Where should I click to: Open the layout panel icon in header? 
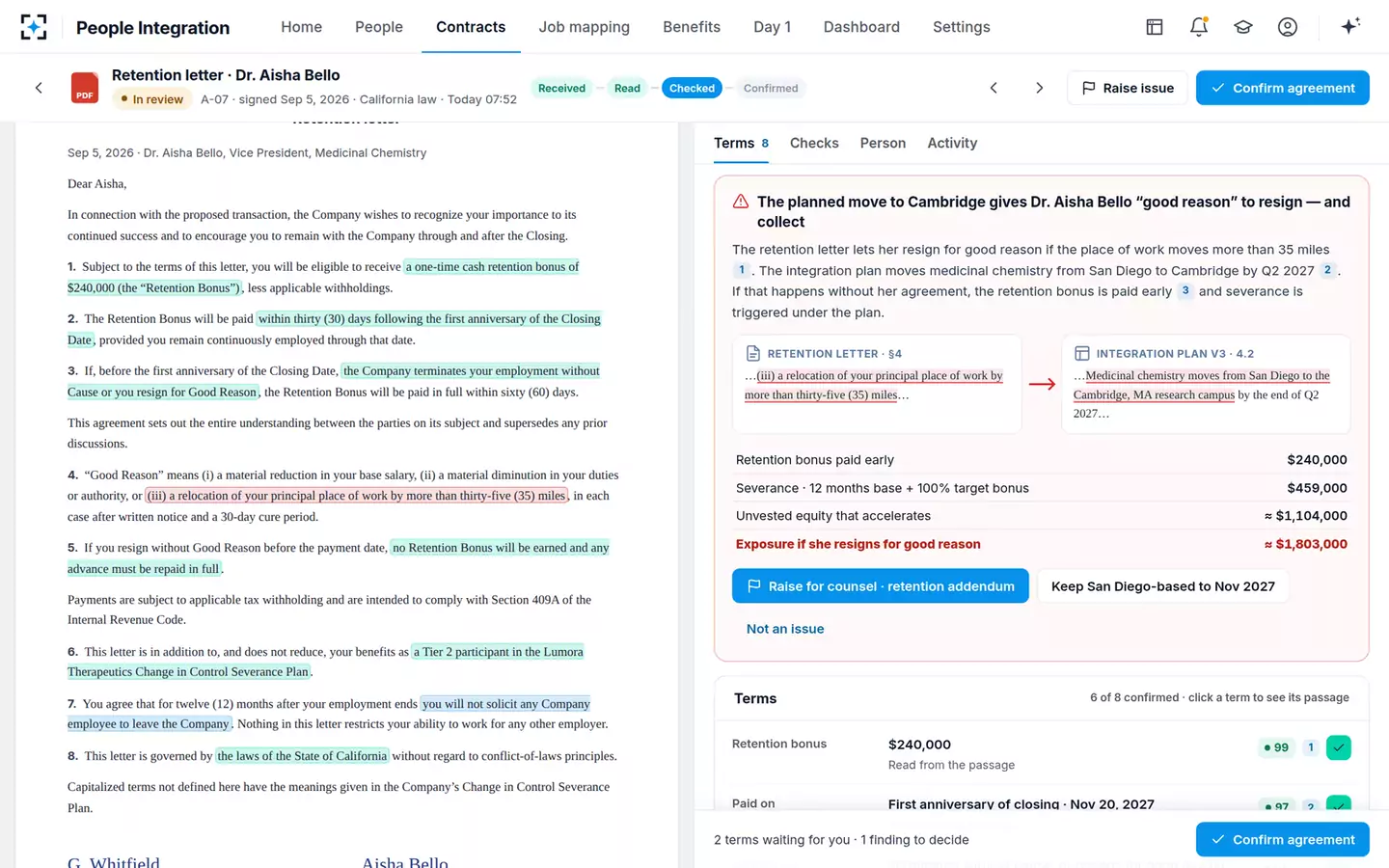click(x=1155, y=27)
